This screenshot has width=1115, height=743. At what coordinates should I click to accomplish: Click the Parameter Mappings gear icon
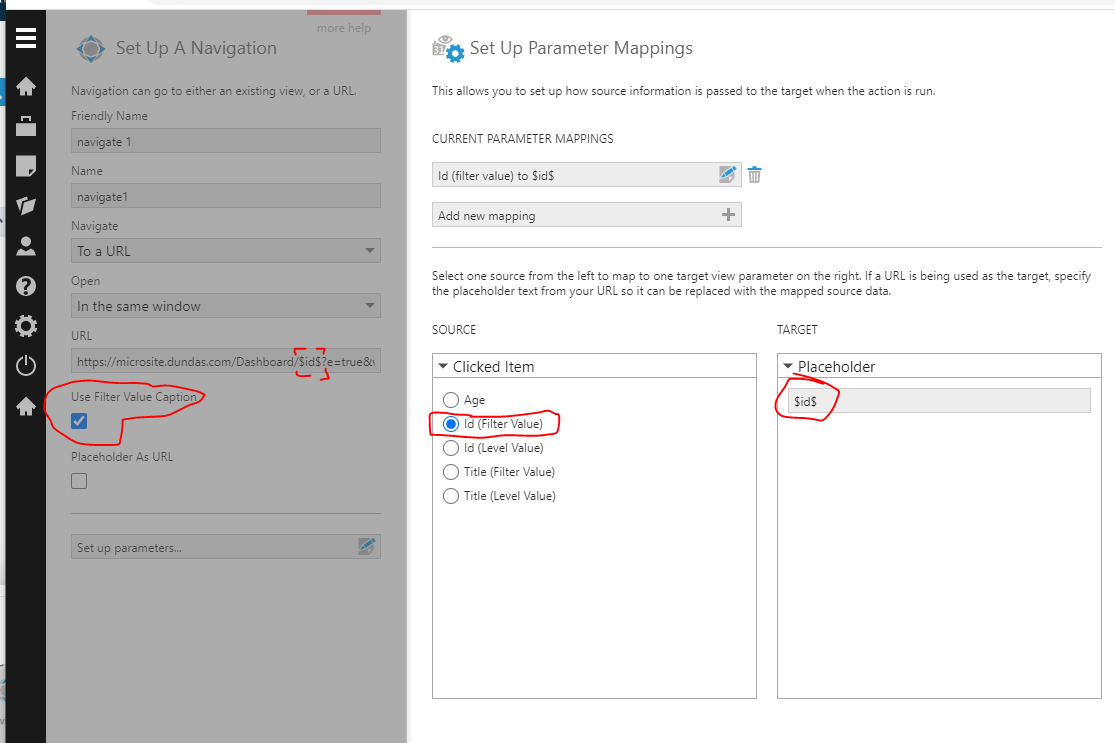click(449, 49)
